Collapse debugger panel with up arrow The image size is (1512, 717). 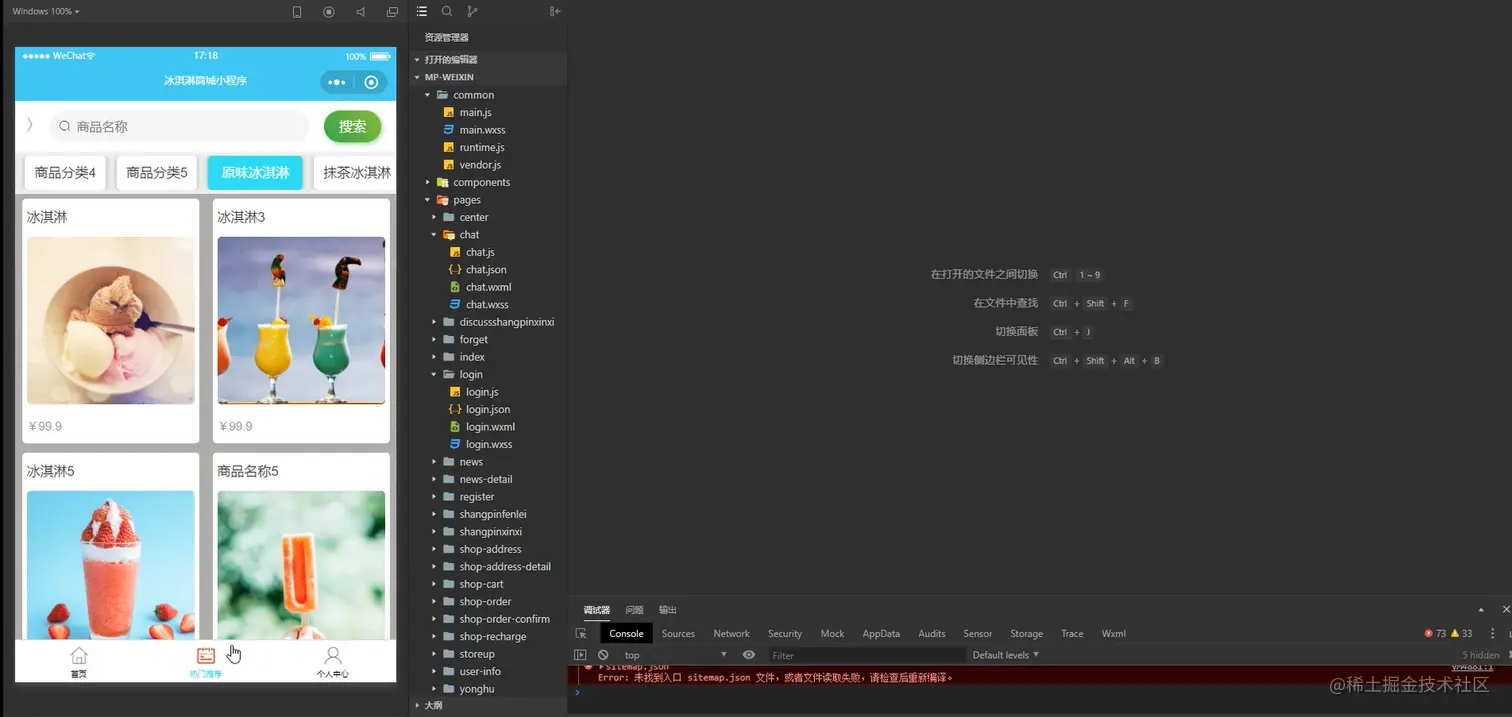(x=1481, y=610)
